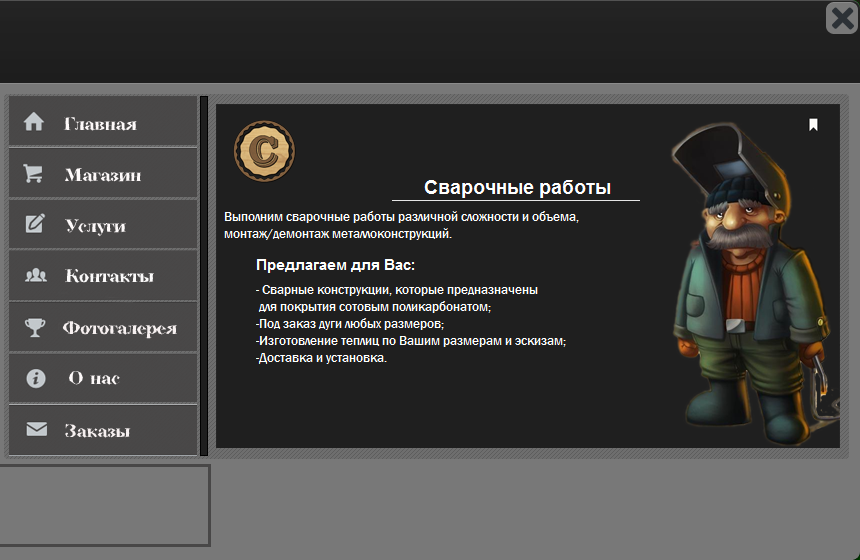Click the envelope icon beside Заказы
860x560 pixels.
pos(36,430)
